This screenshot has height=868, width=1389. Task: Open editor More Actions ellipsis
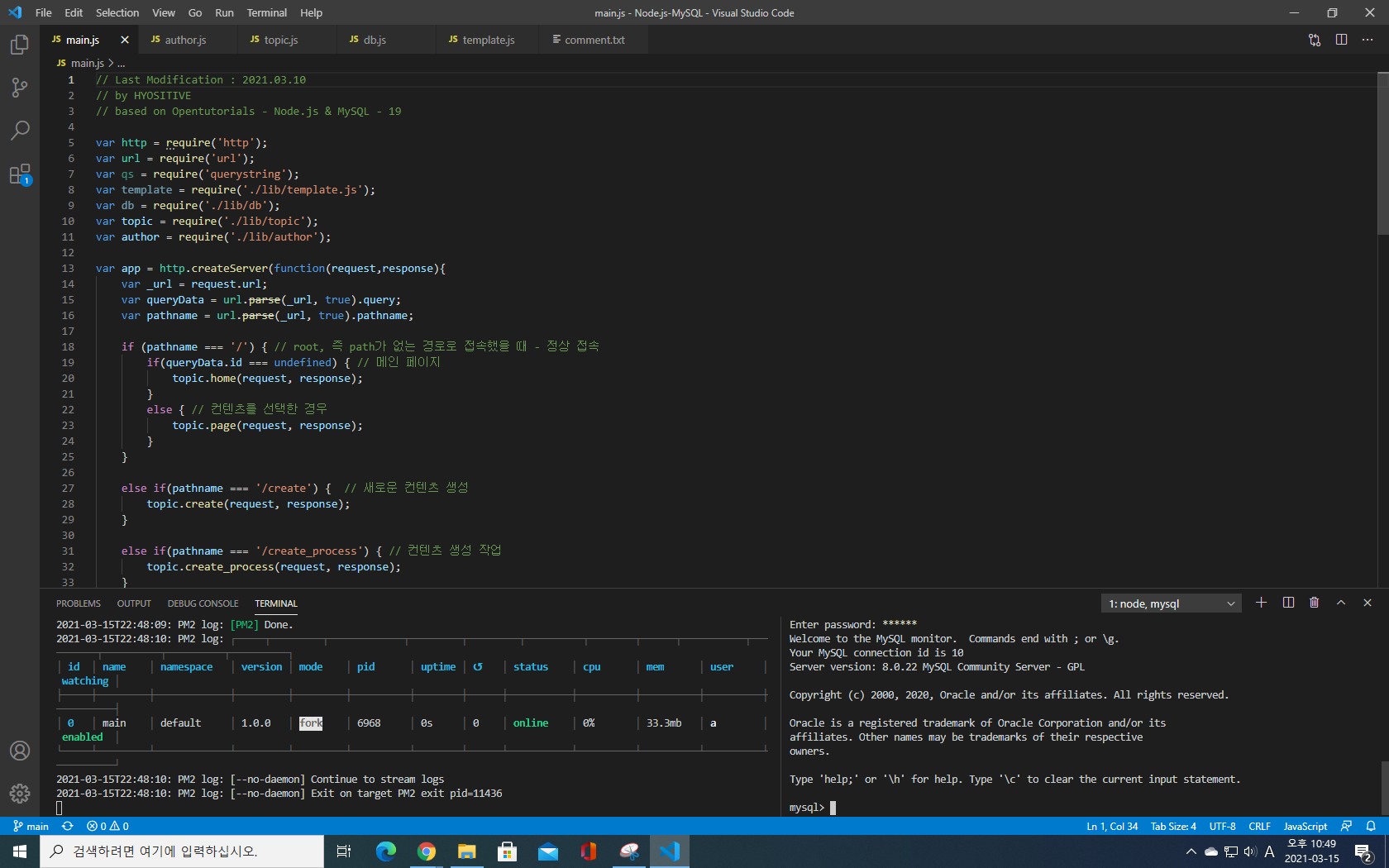click(x=1368, y=40)
